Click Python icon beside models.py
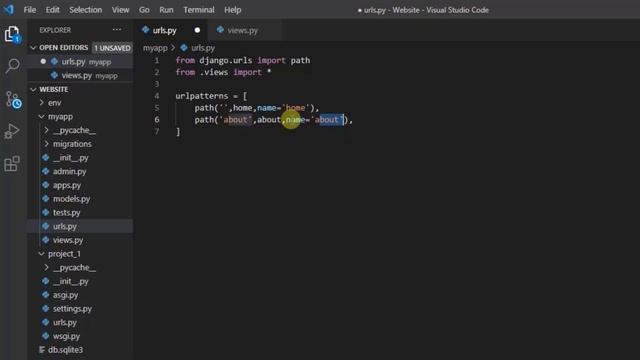Screen dimensions: 640x360 pyautogui.click(x=46, y=199)
